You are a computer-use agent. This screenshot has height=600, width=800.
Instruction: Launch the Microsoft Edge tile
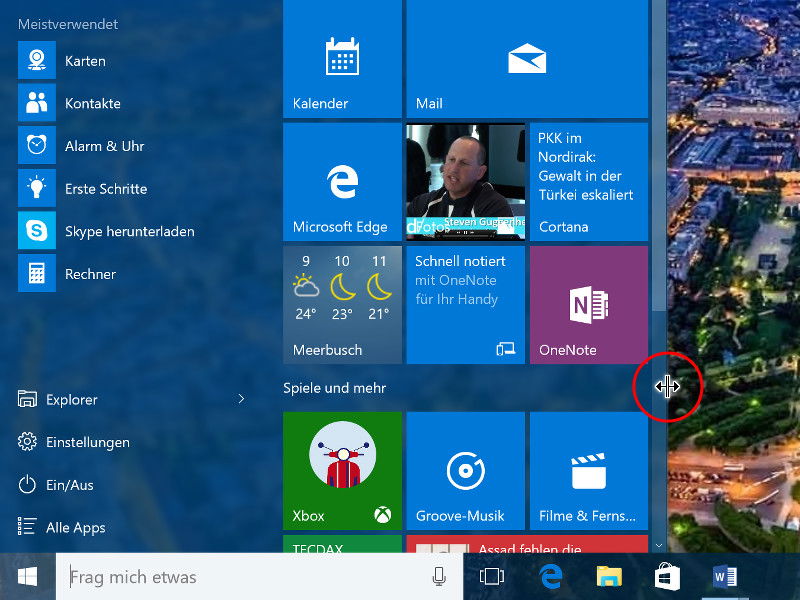(x=342, y=182)
